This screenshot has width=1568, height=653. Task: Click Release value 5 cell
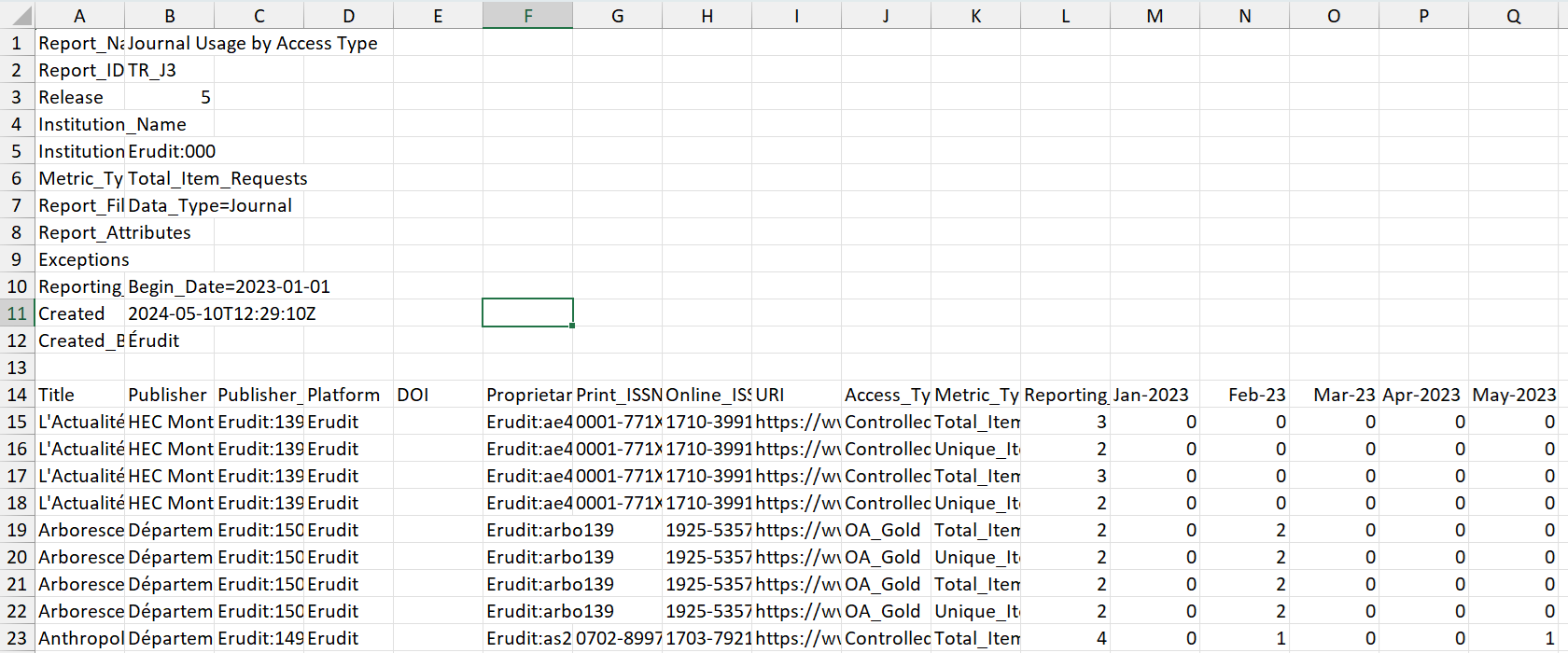click(x=170, y=97)
